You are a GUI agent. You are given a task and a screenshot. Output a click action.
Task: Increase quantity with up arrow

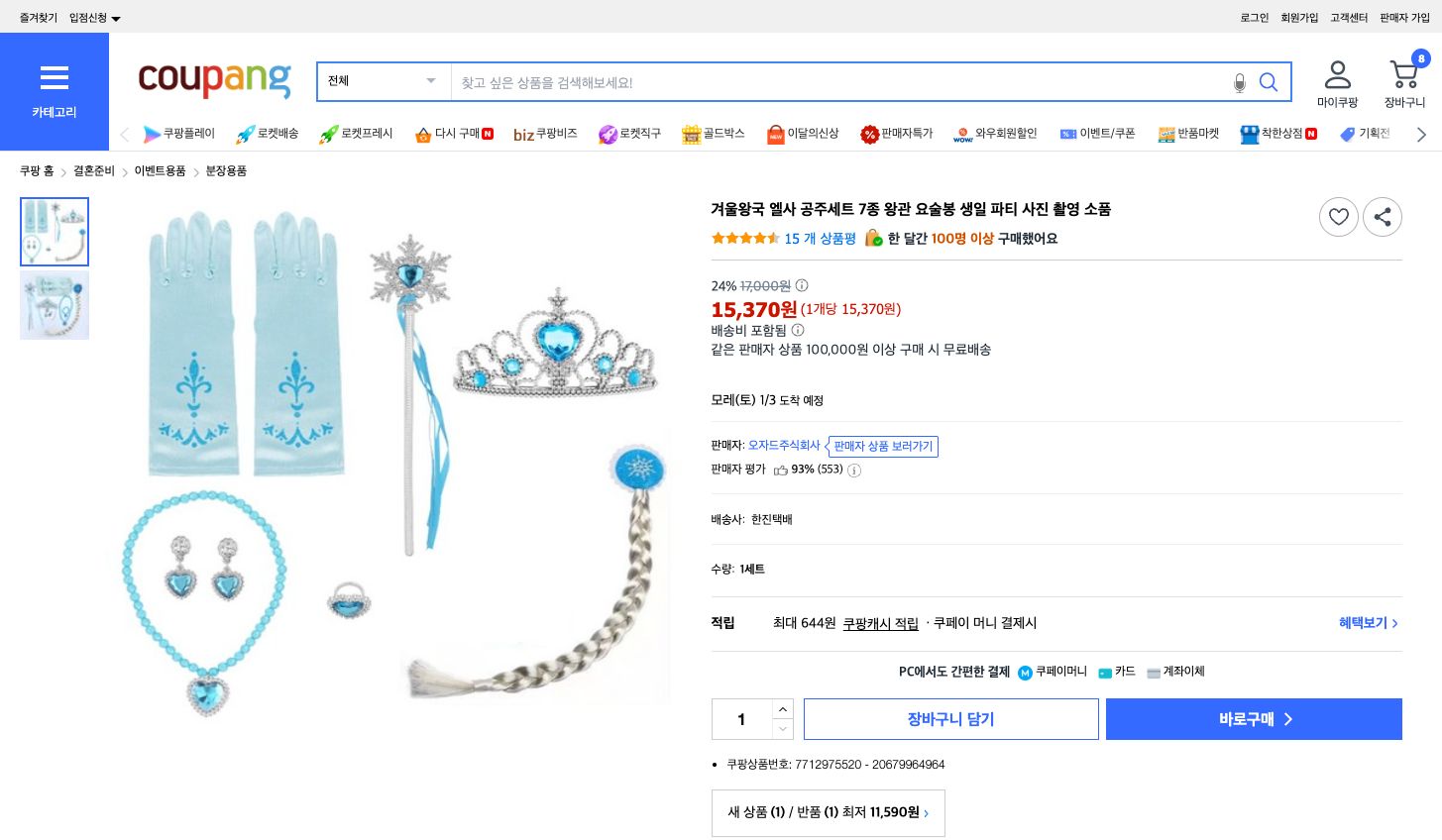tap(782, 709)
